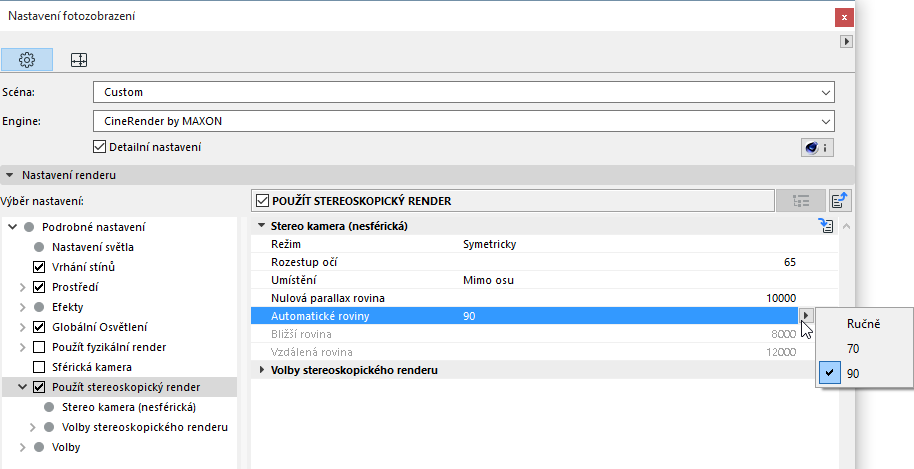Screen dimensions: 914x469
Task: Select Nastavení světla in the settings tree
Action: point(93,247)
